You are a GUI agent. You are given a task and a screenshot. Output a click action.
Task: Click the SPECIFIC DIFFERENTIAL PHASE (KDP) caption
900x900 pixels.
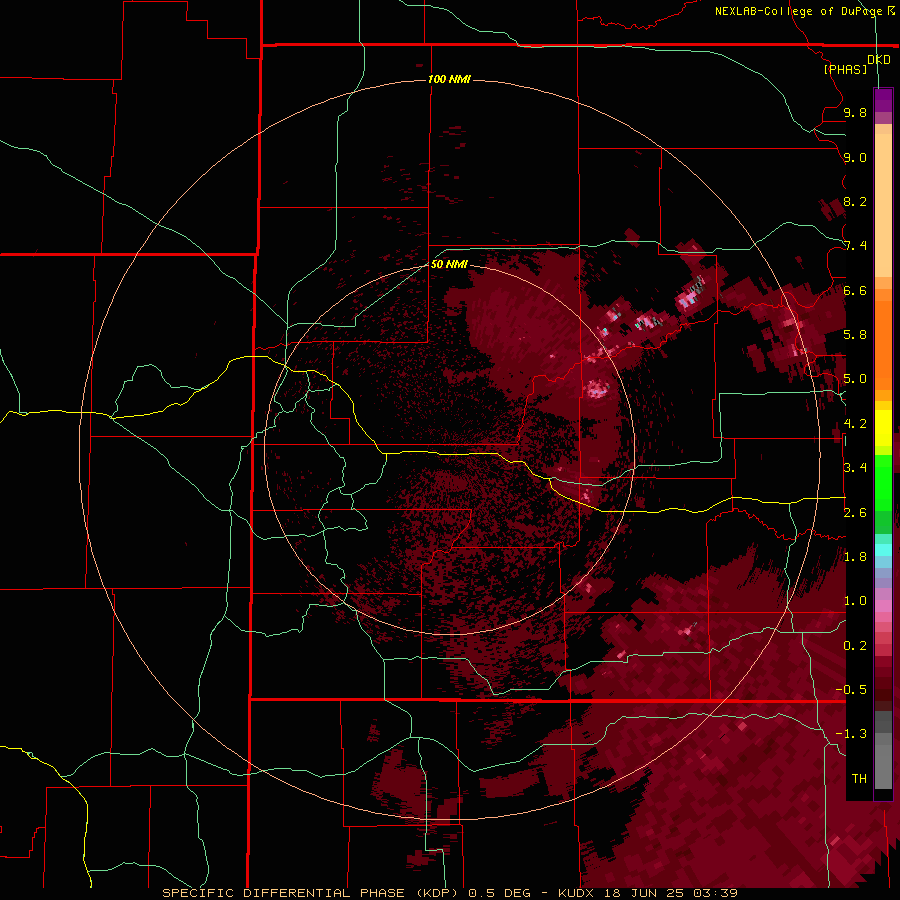point(311,893)
